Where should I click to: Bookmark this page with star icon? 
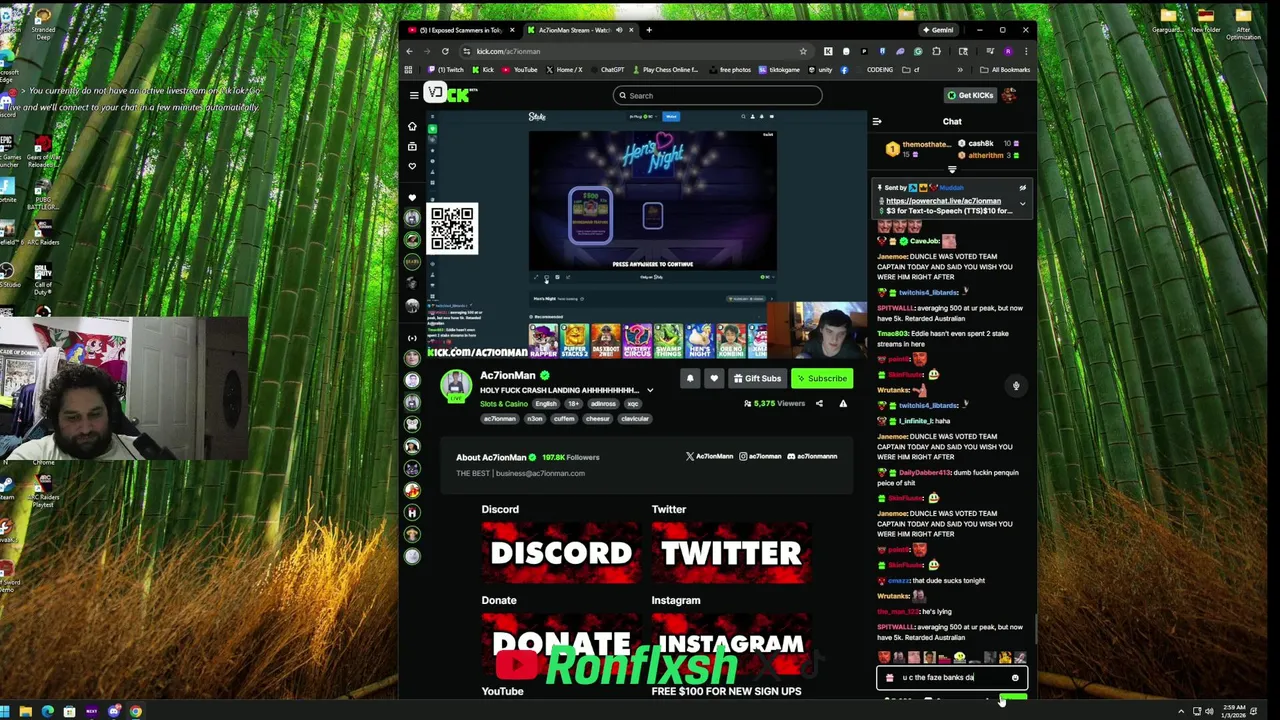(x=803, y=51)
